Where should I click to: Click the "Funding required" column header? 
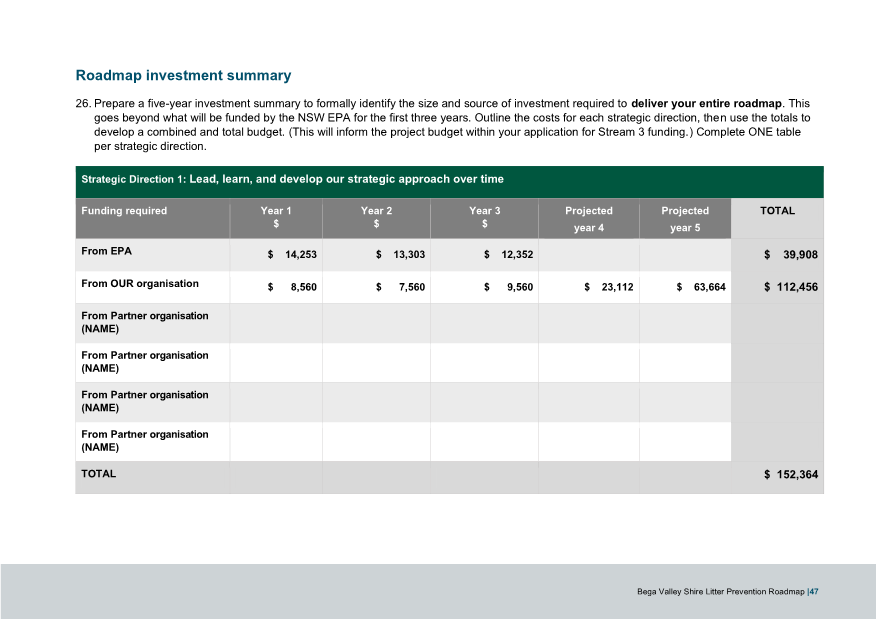coord(124,211)
